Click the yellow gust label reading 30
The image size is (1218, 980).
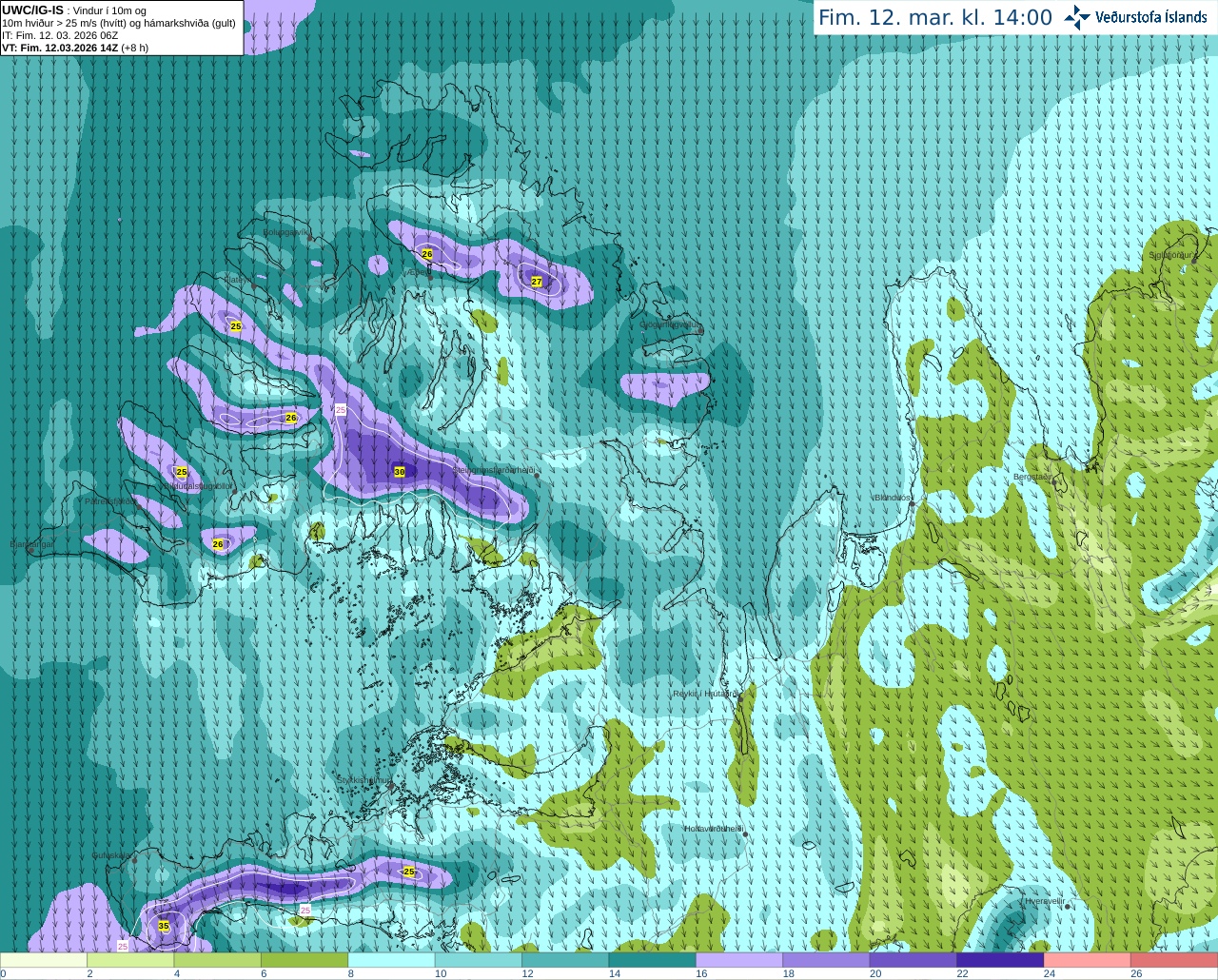point(400,472)
